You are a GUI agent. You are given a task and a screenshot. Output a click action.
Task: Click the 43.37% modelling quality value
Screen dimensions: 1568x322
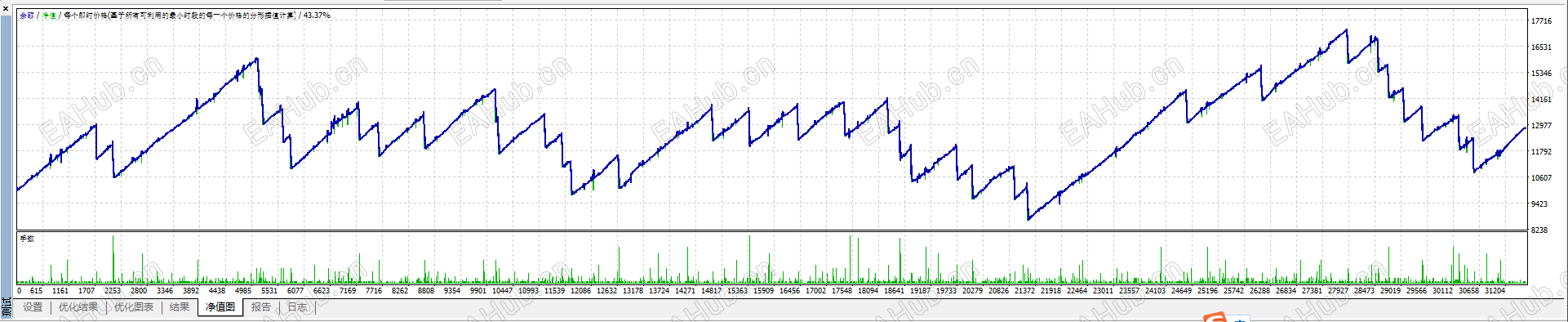tap(317, 16)
